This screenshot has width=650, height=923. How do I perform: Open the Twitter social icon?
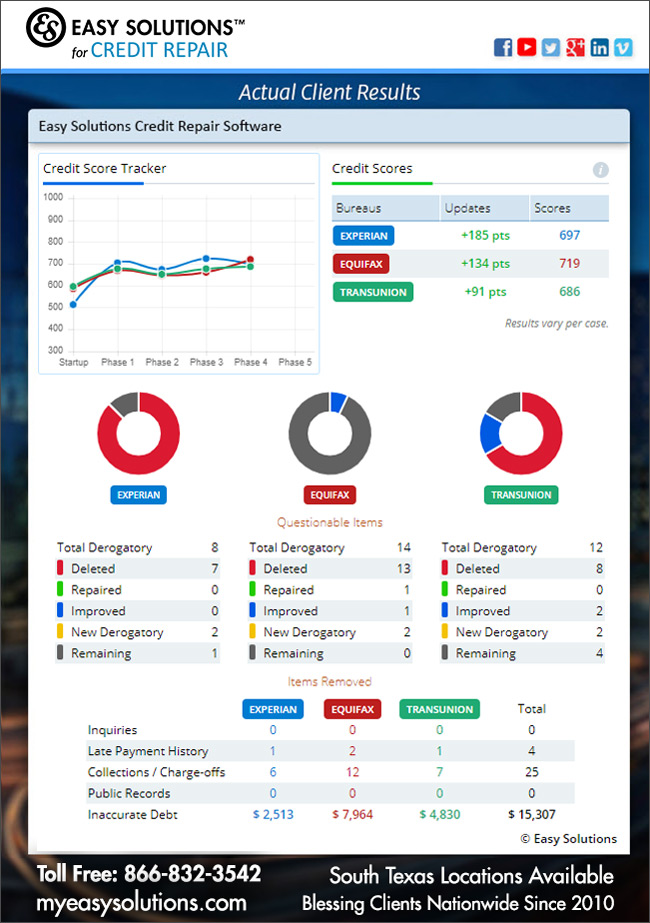[x=551, y=47]
